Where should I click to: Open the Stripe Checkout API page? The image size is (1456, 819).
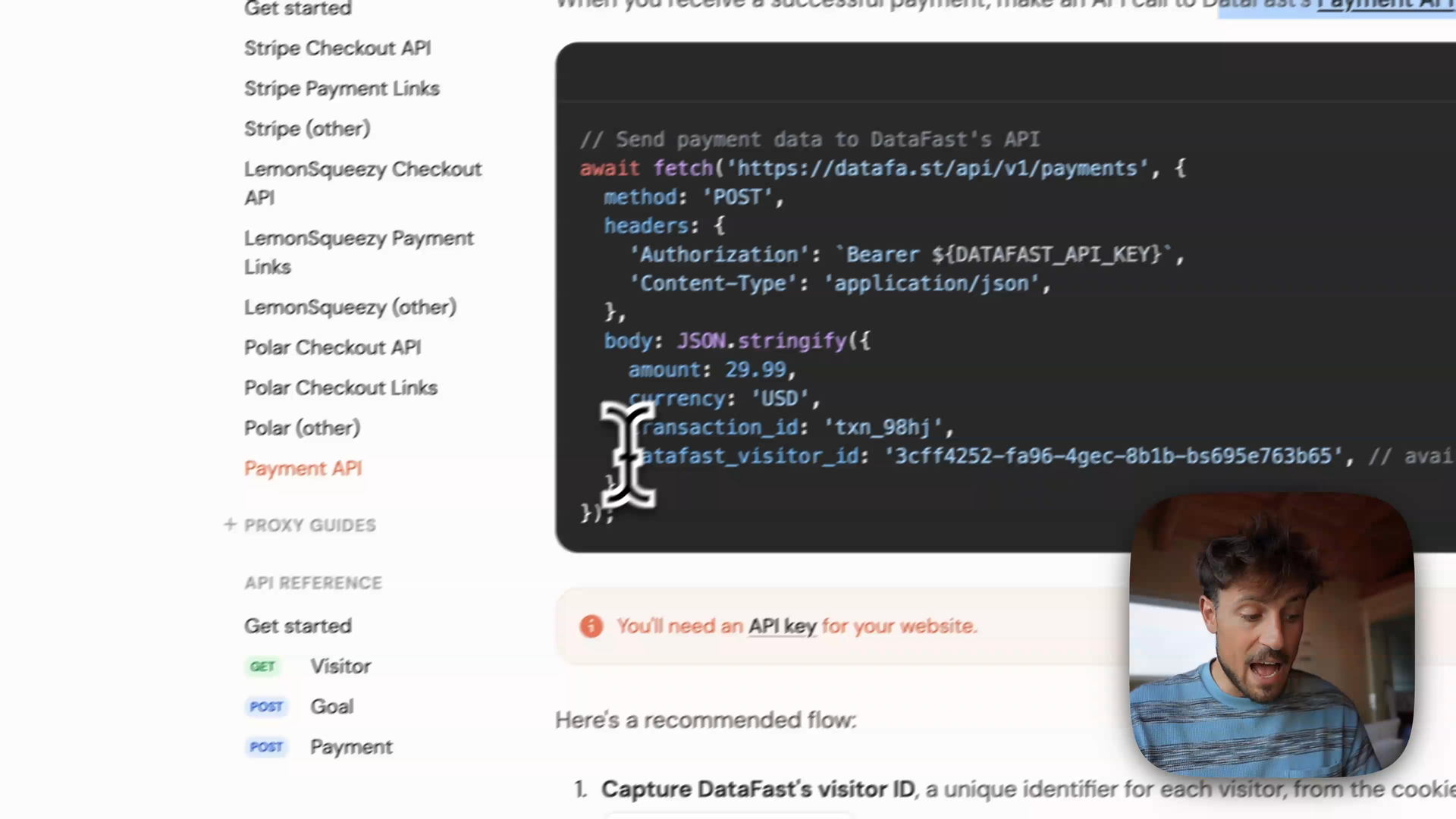pos(337,49)
